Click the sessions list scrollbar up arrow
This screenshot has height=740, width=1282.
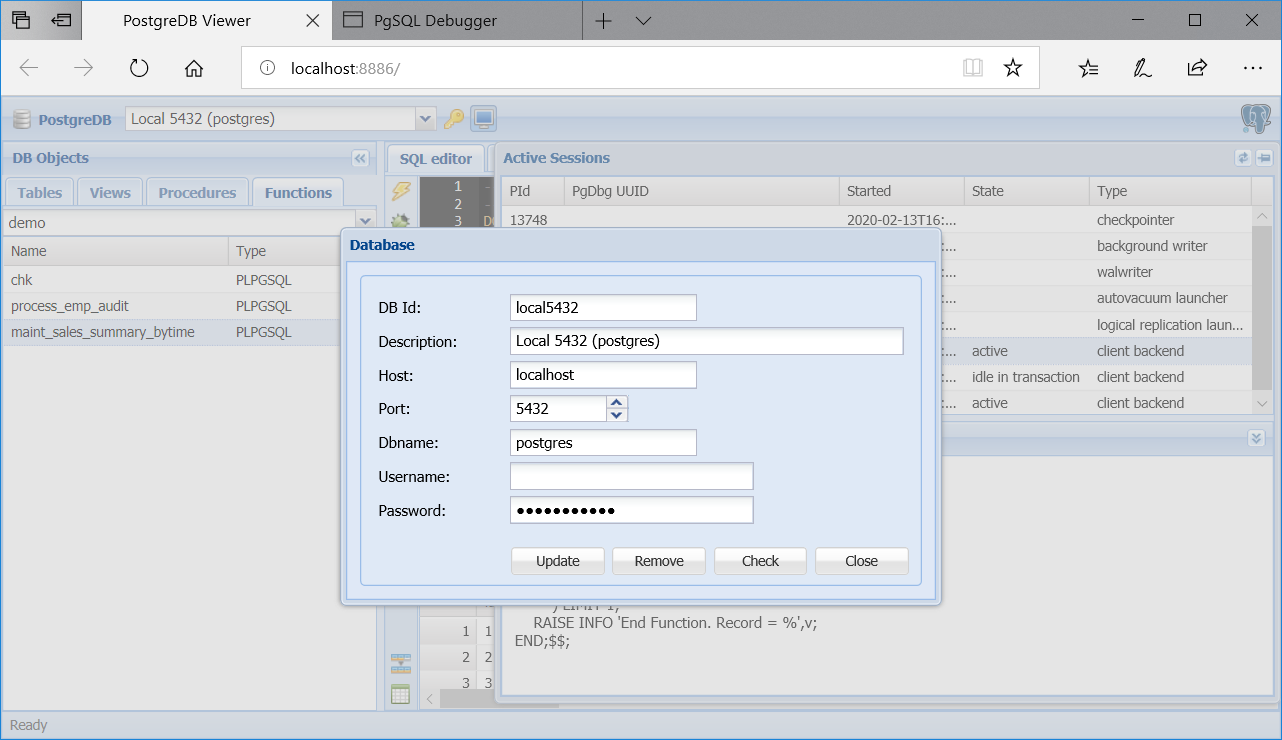pos(1262,215)
